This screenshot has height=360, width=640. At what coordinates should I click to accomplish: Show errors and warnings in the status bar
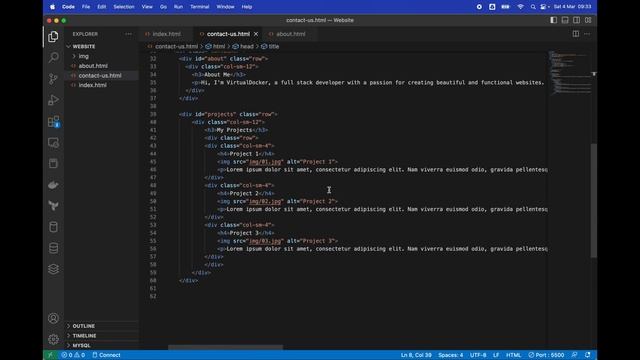[x=73, y=355]
